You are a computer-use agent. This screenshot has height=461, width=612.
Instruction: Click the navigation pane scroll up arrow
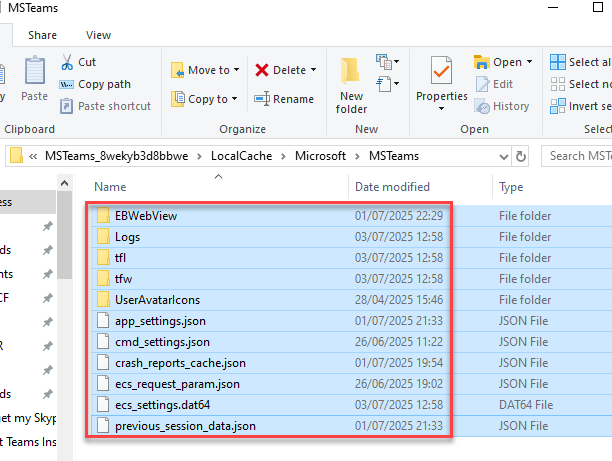coord(64,183)
